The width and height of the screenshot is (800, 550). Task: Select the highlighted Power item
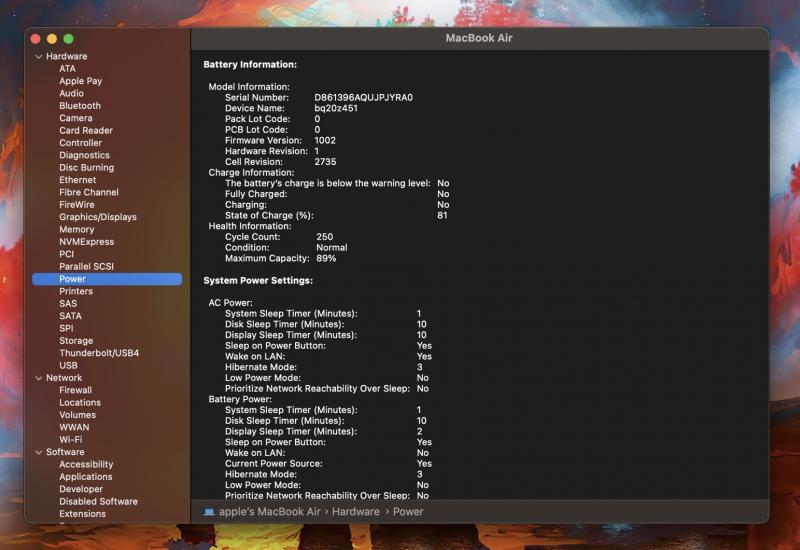(107, 279)
